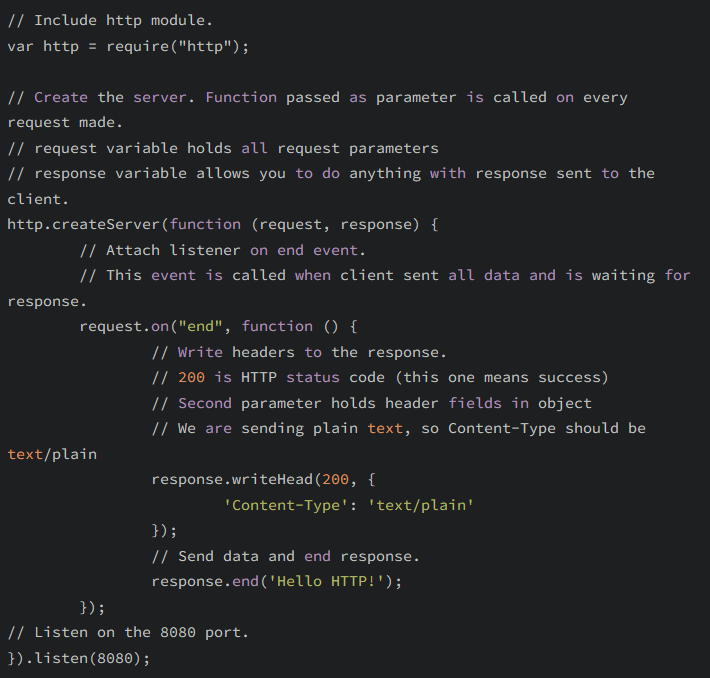The image size is (710, 678).
Task: Click the "// Include http module." comment
Action: pos(110,20)
